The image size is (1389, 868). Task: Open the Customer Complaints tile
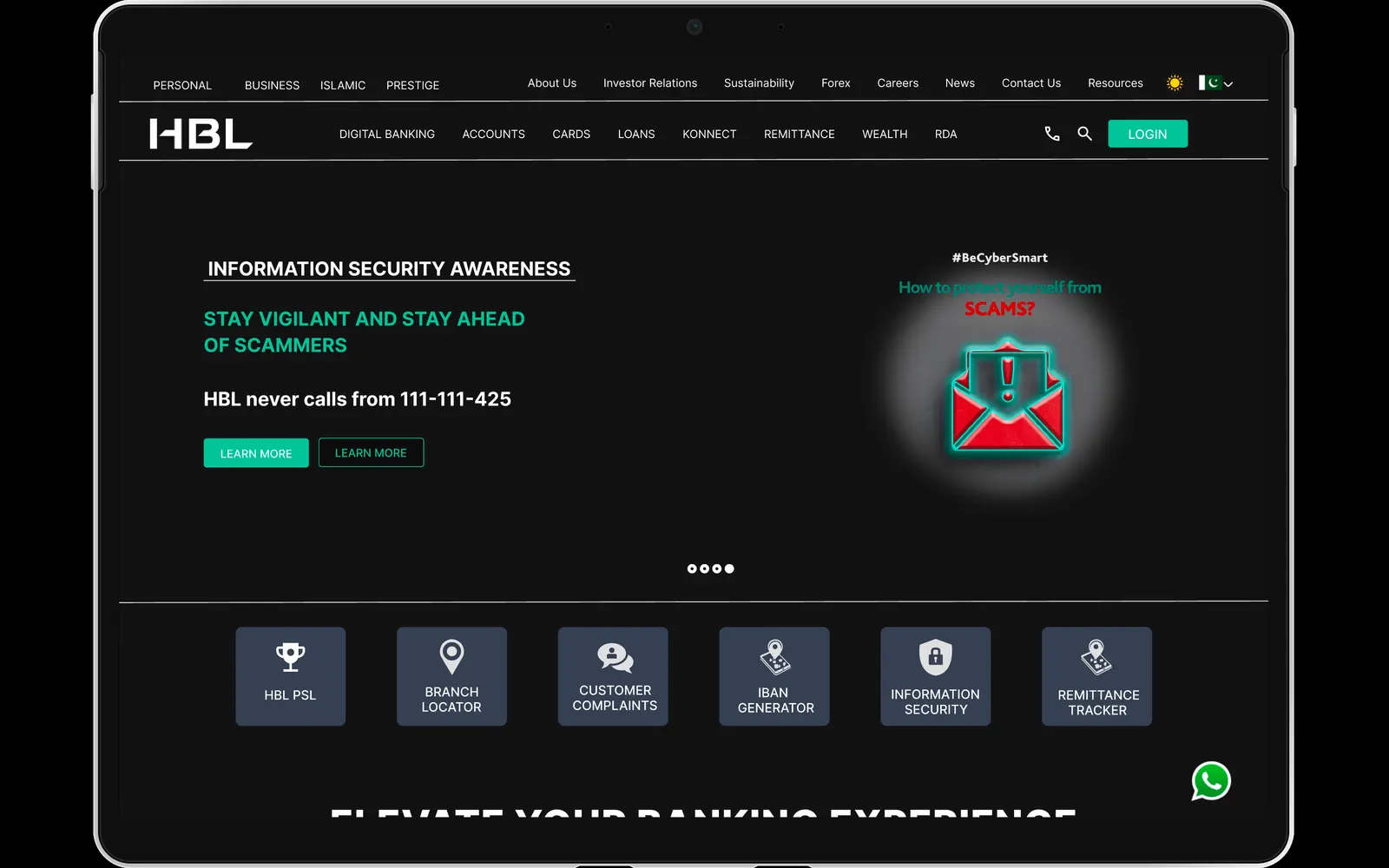[x=613, y=676]
